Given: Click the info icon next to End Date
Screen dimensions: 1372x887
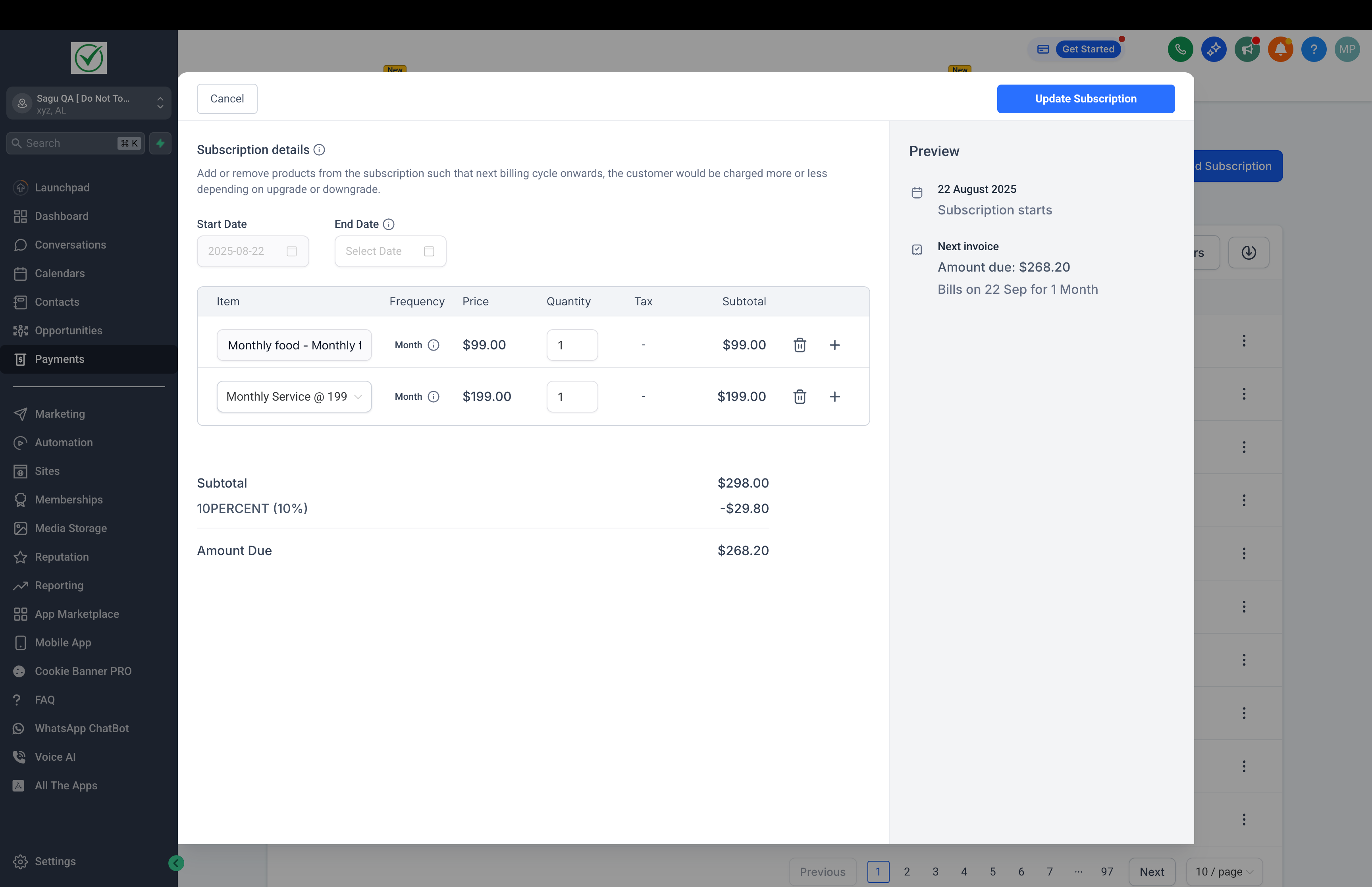Looking at the screenshot, I should pos(389,224).
